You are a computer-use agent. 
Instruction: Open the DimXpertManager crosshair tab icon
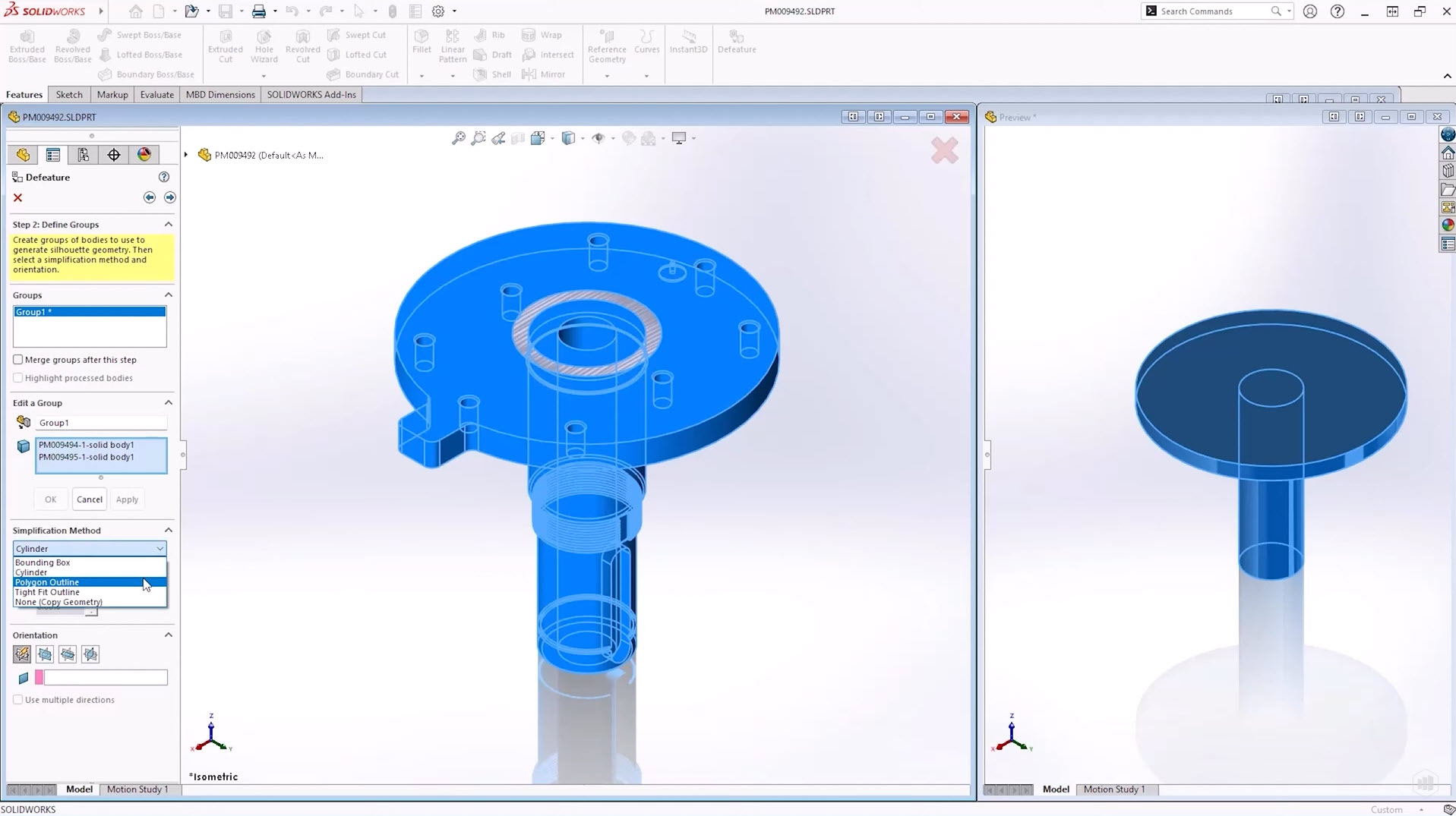tap(114, 155)
